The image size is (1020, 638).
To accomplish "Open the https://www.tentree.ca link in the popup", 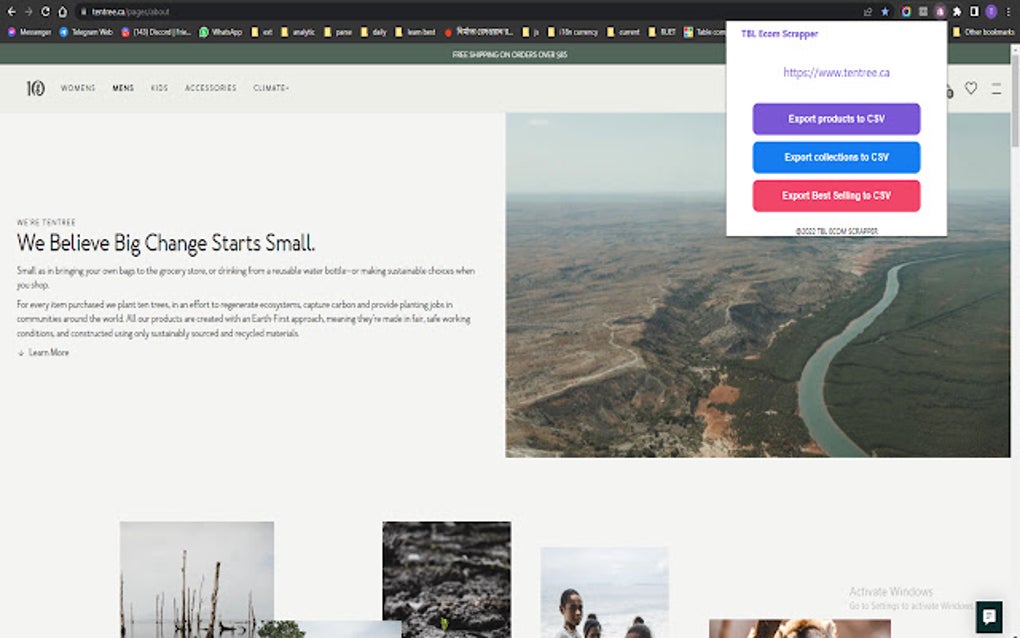I will (836, 72).
